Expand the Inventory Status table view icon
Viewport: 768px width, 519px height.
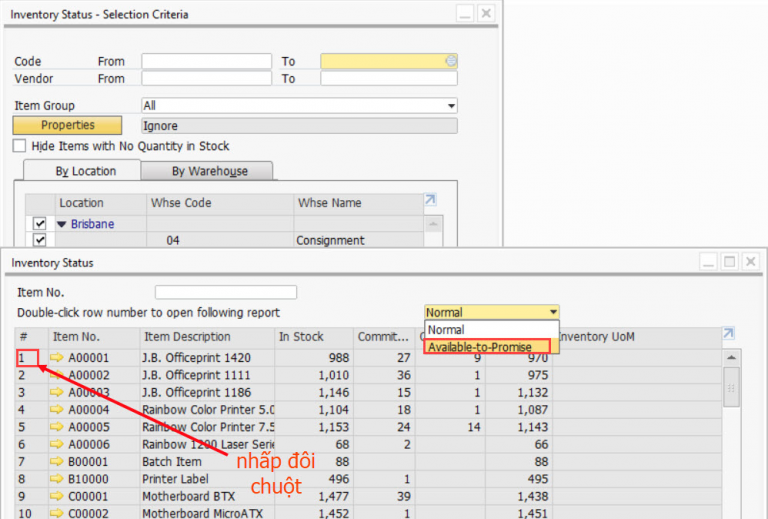728,333
